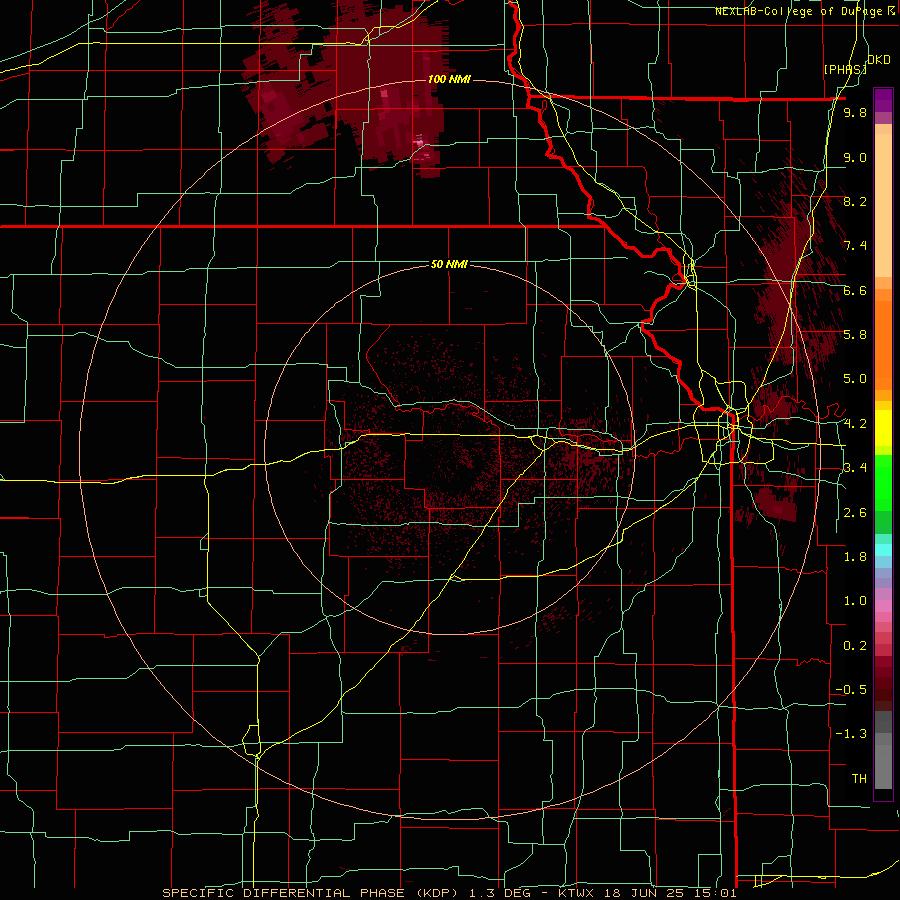This screenshot has height=900, width=900.
Task: Click the light peach color bar segment
Action: 883,205
